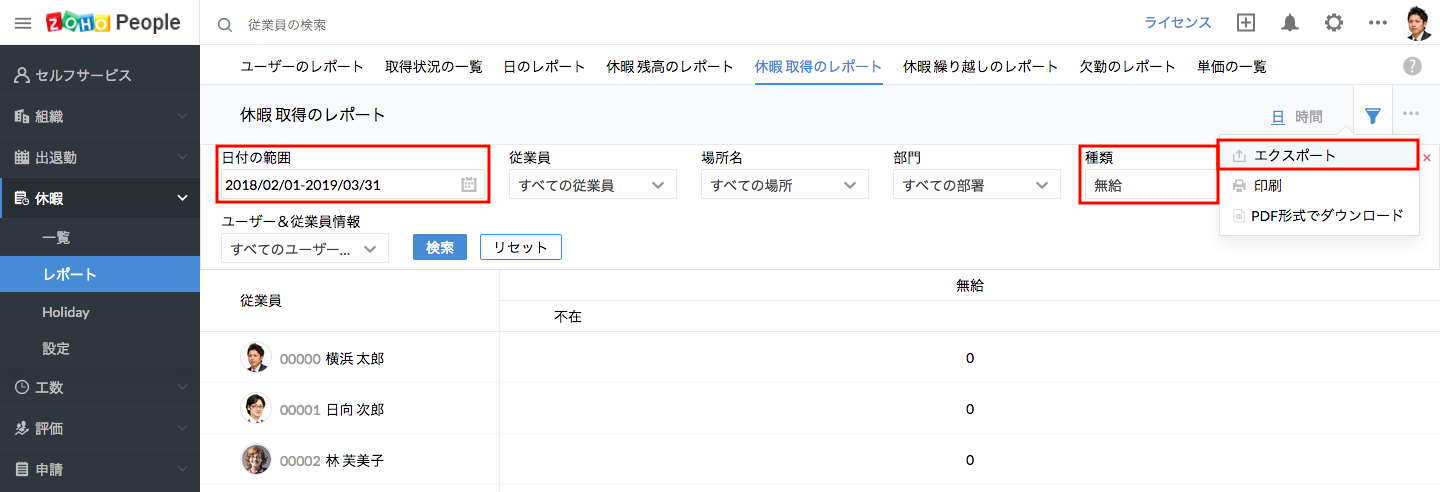This screenshot has height=492, width=1440.
Task: Click the notification bell icon
Action: (1290, 23)
